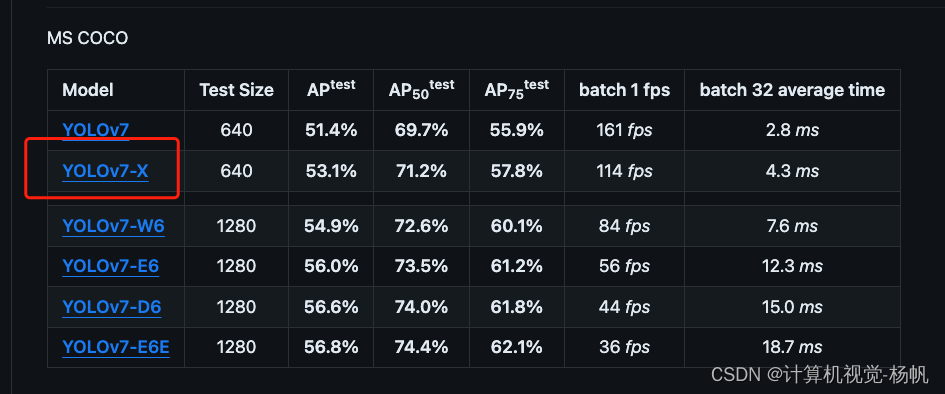Click the batch 1 fps column header
The height and width of the screenshot is (394, 945).
(x=624, y=90)
